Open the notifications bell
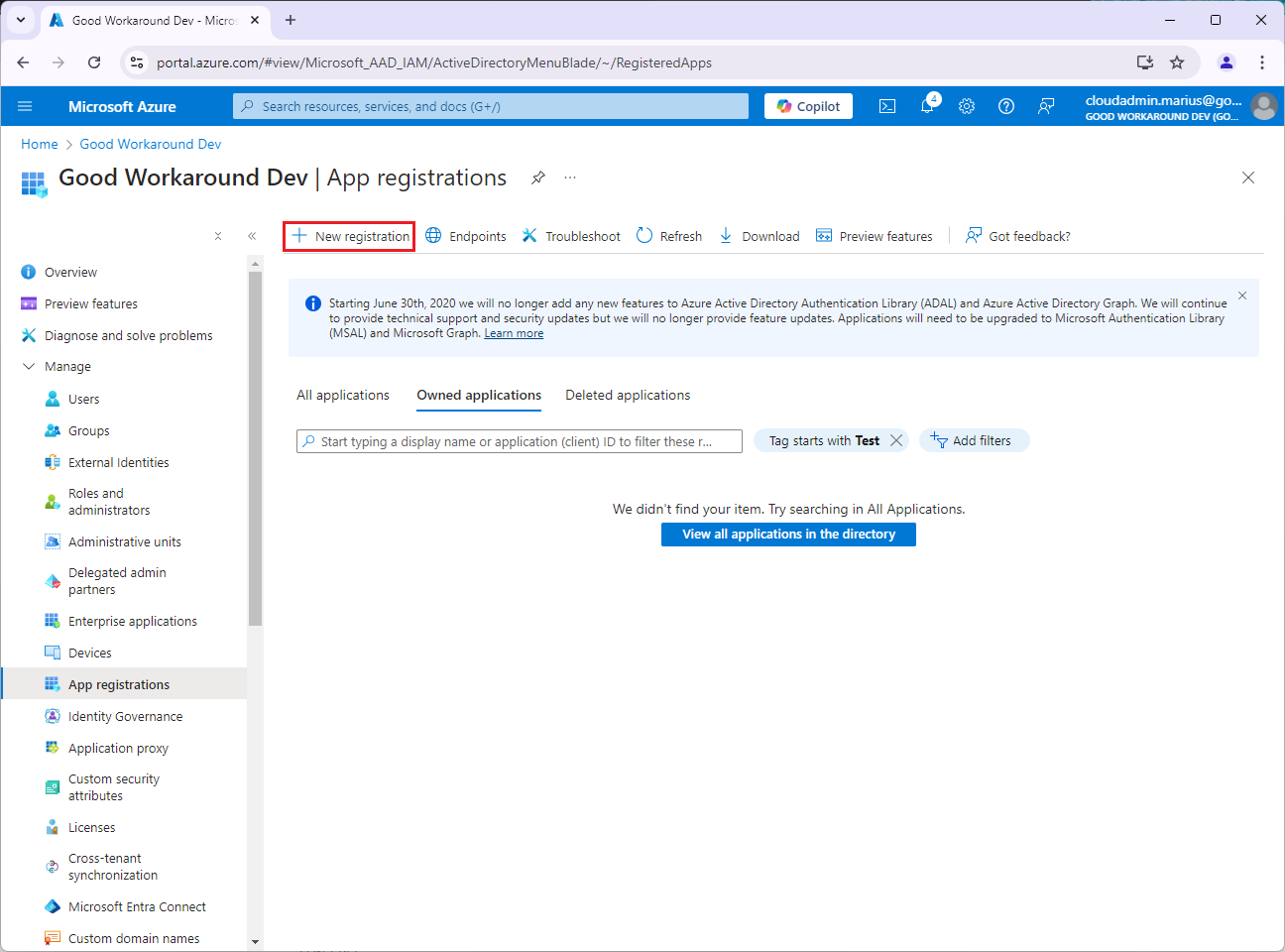1285x952 pixels. coord(927,106)
